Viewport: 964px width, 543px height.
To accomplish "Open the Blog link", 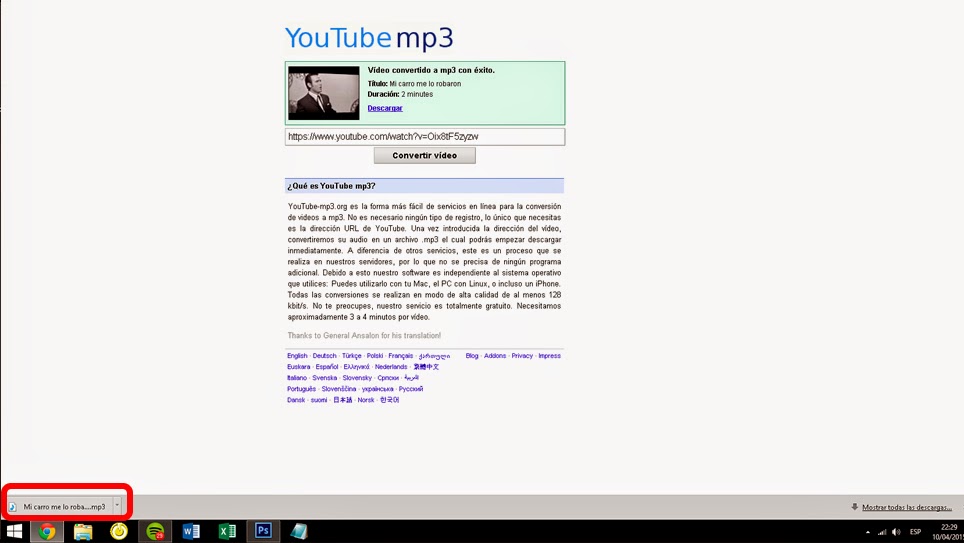I will point(472,356).
